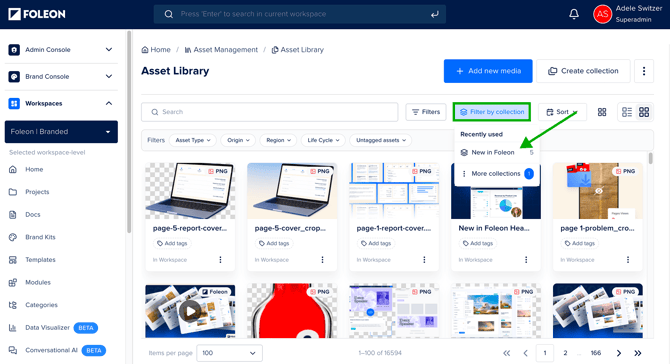Click the sidebar vertical scrollbar

[129, 132]
